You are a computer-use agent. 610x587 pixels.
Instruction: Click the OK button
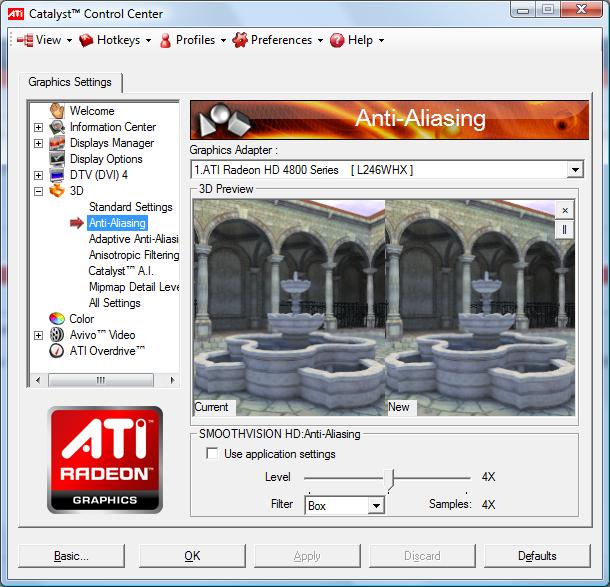(x=192, y=556)
